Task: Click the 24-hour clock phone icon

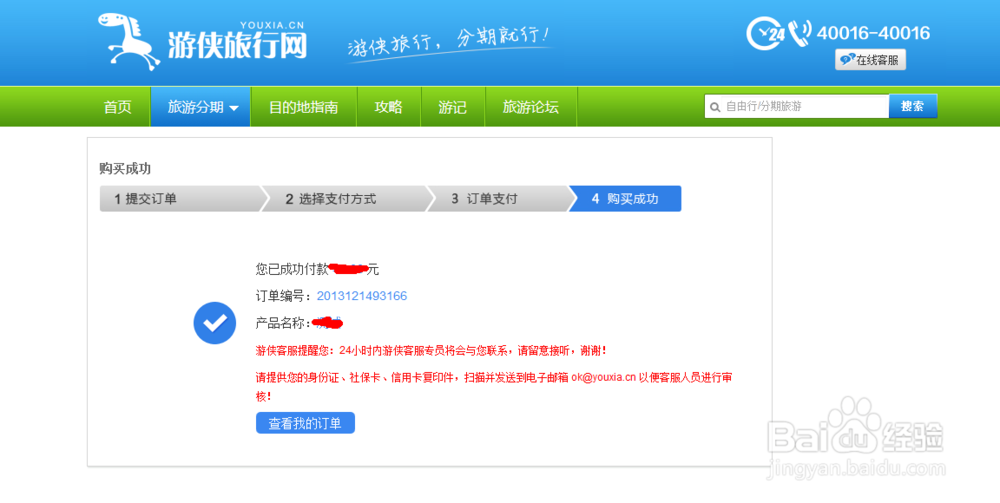Action: click(779, 33)
